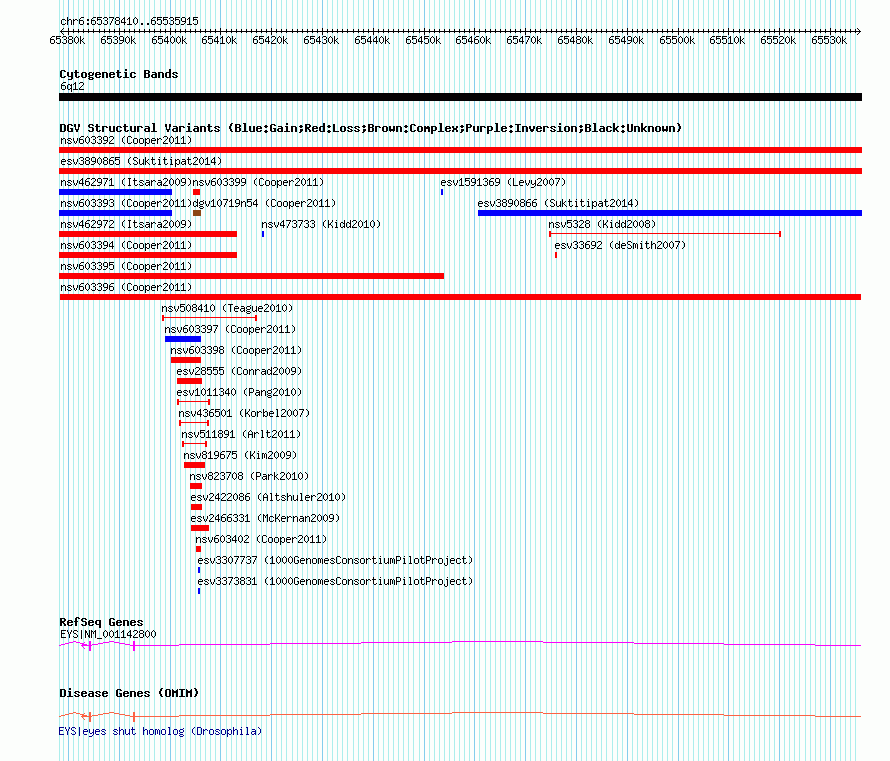Click the chr6:65378410..65535915 coordinate label
The image size is (890, 761).
click(x=129, y=21)
